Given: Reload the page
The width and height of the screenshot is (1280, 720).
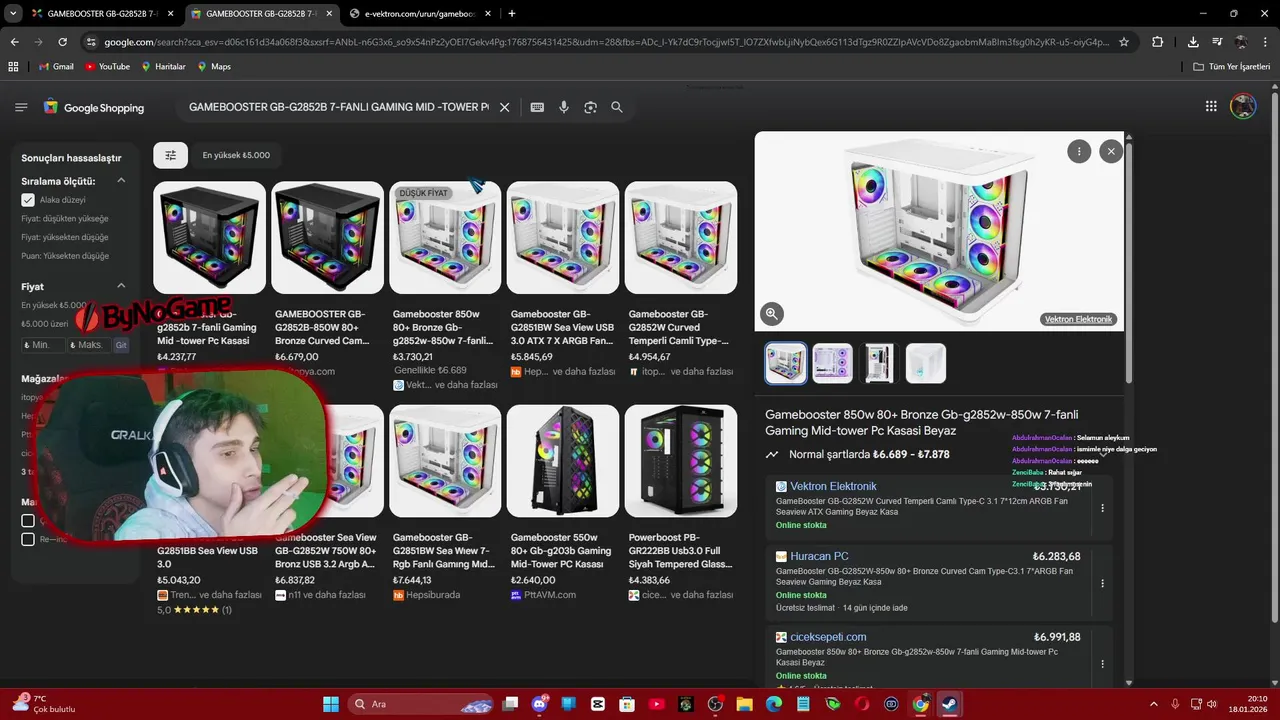Looking at the screenshot, I should 62,42.
